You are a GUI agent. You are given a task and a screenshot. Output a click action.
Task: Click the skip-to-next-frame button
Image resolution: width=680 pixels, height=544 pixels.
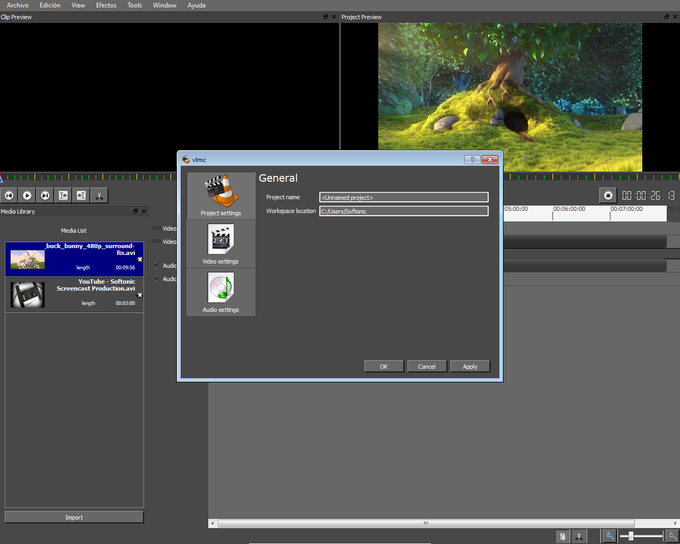point(45,196)
